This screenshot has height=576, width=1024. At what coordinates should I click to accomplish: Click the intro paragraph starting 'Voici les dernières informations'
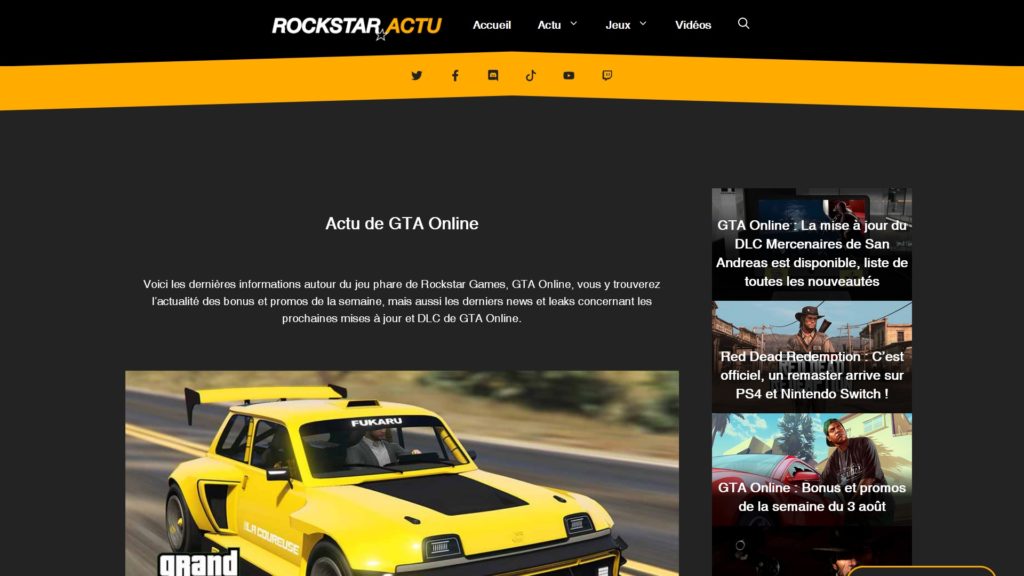pyautogui.click(x=402, y=301)
